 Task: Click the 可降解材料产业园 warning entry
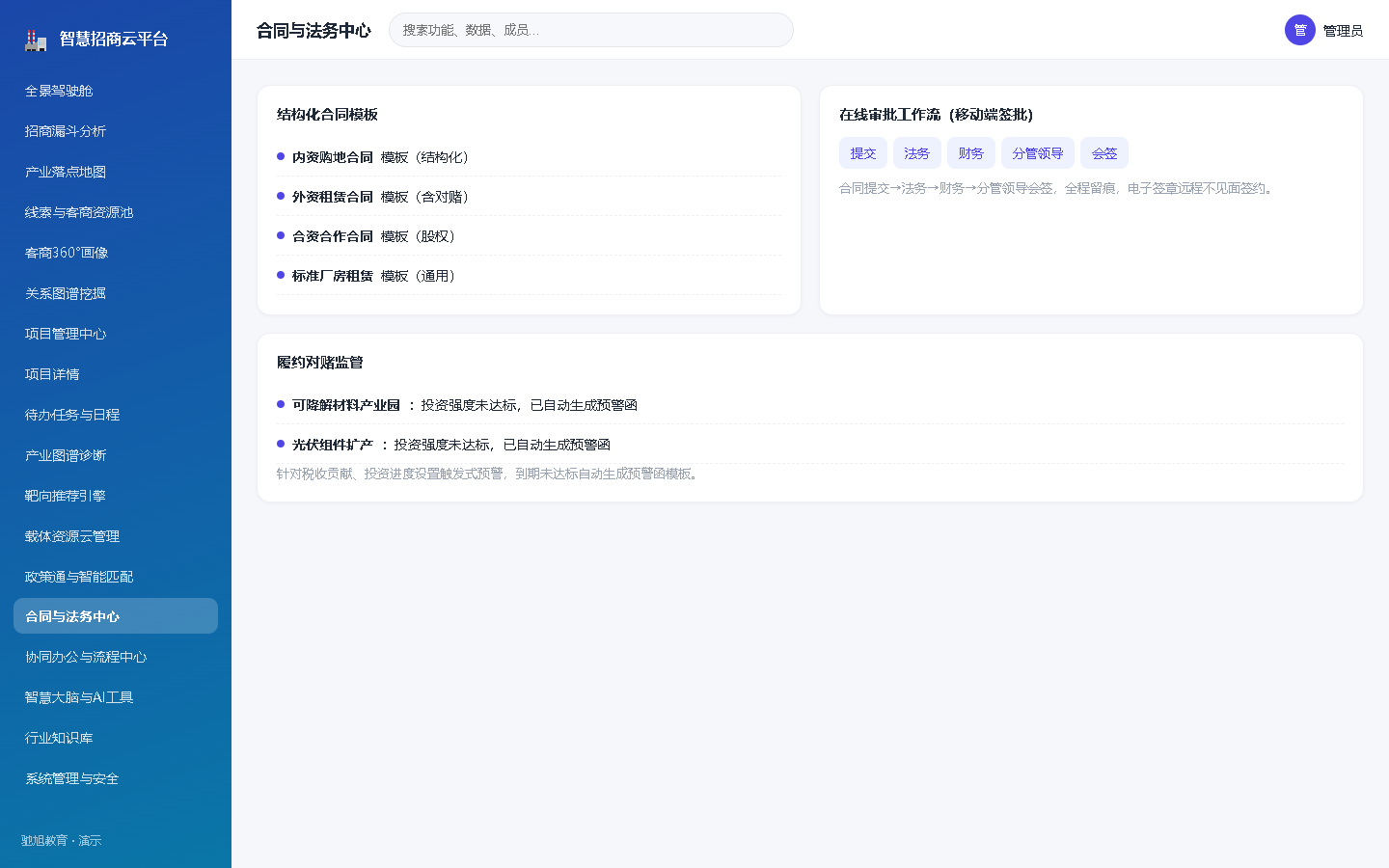pyautogui.click(x=809, y=405)
